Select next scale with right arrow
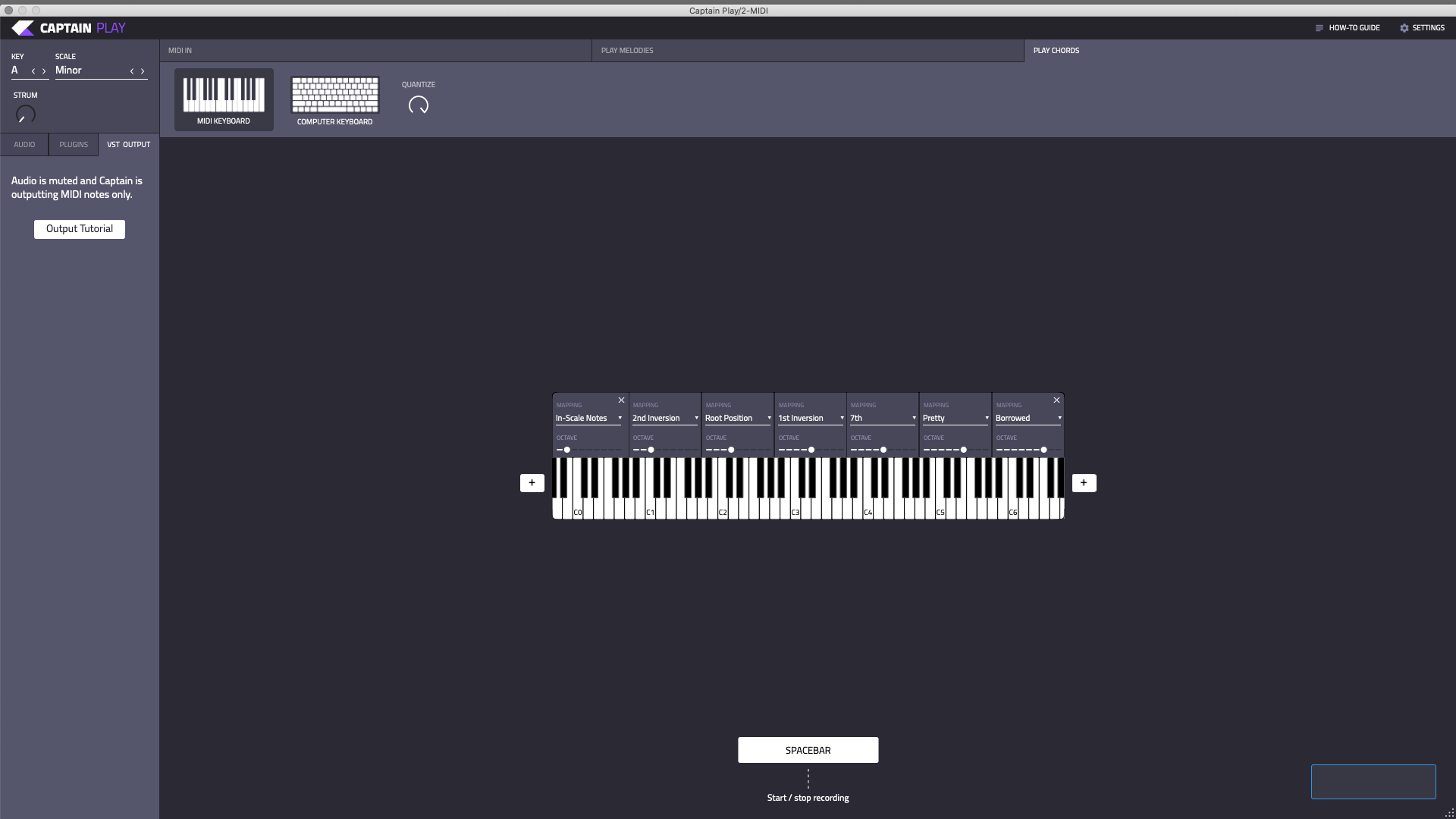Image resolution: width=1456 pixels, height=819 pixels. tap(143, 71)
